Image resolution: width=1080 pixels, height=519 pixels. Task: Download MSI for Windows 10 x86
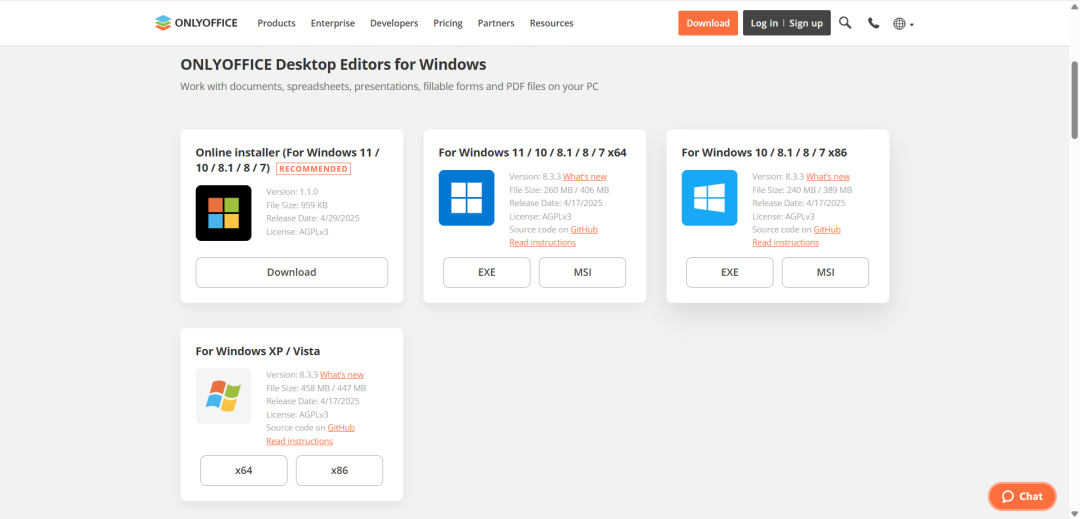pos(825,273)
